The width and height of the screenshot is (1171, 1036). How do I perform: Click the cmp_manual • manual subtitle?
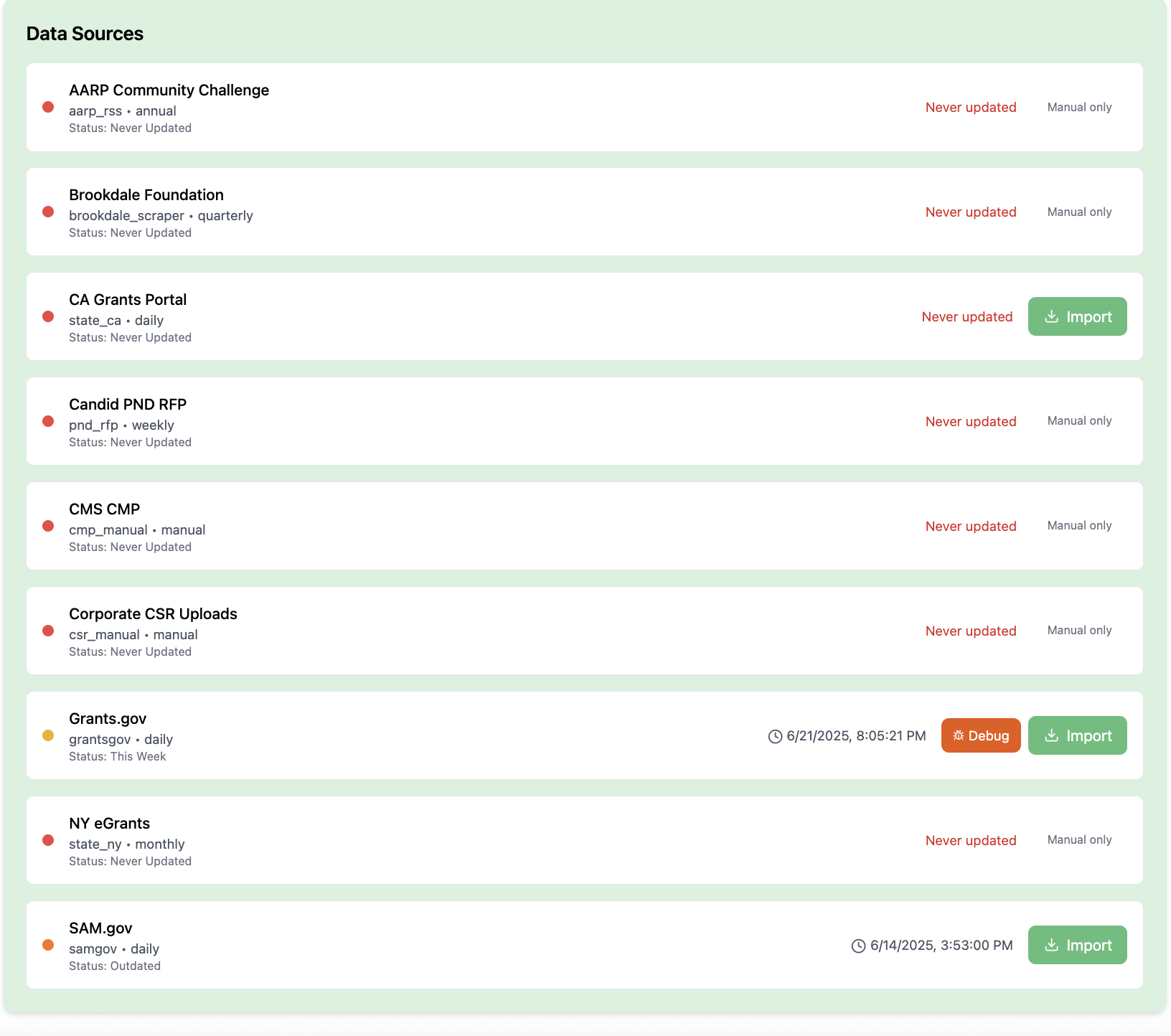[x=137, y=529]
